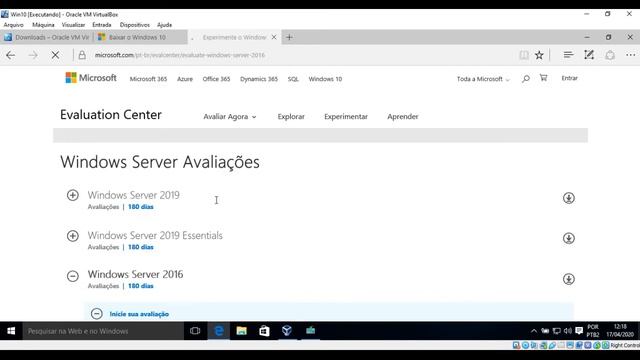Stop loading the page
The width and height of the screenshot is (640, 360).
[55, 55]
